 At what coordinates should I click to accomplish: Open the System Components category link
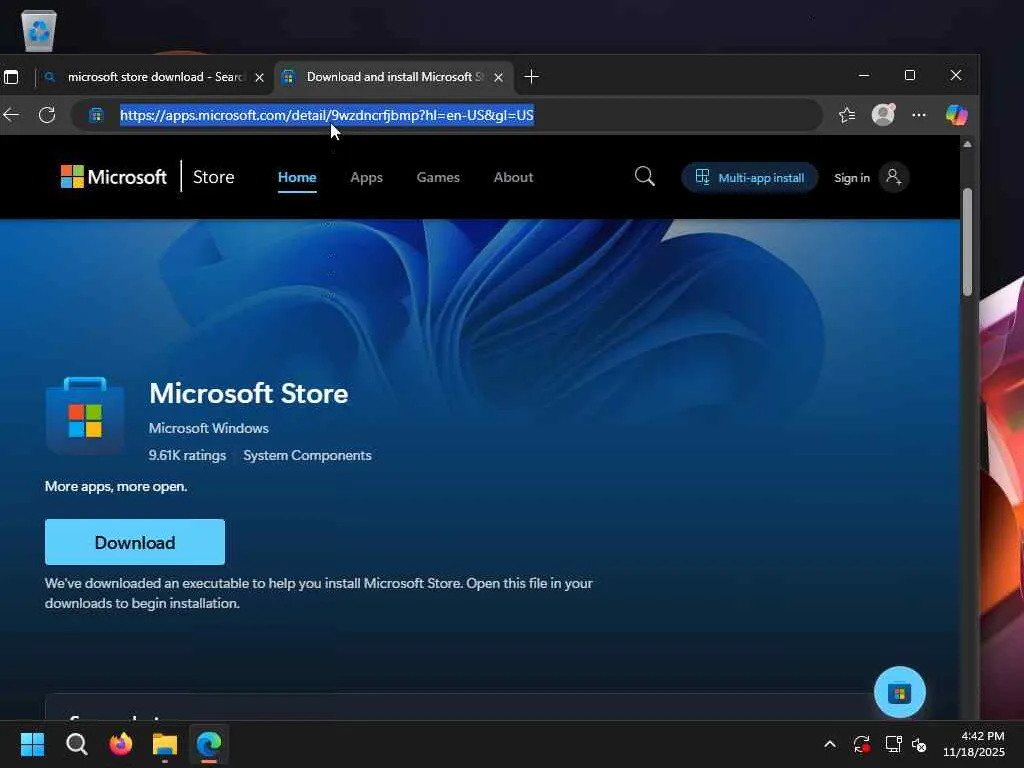click(x=308, y=456)
